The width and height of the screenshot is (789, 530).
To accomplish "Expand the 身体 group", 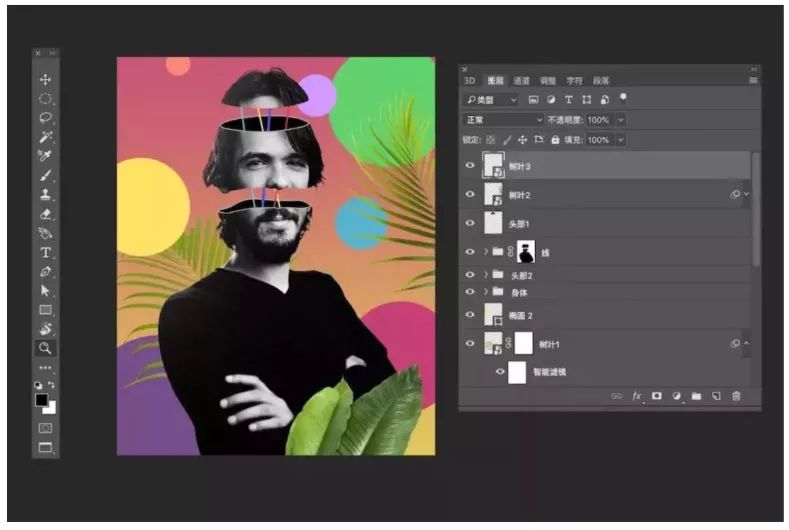I will click(x=486, y=292).
